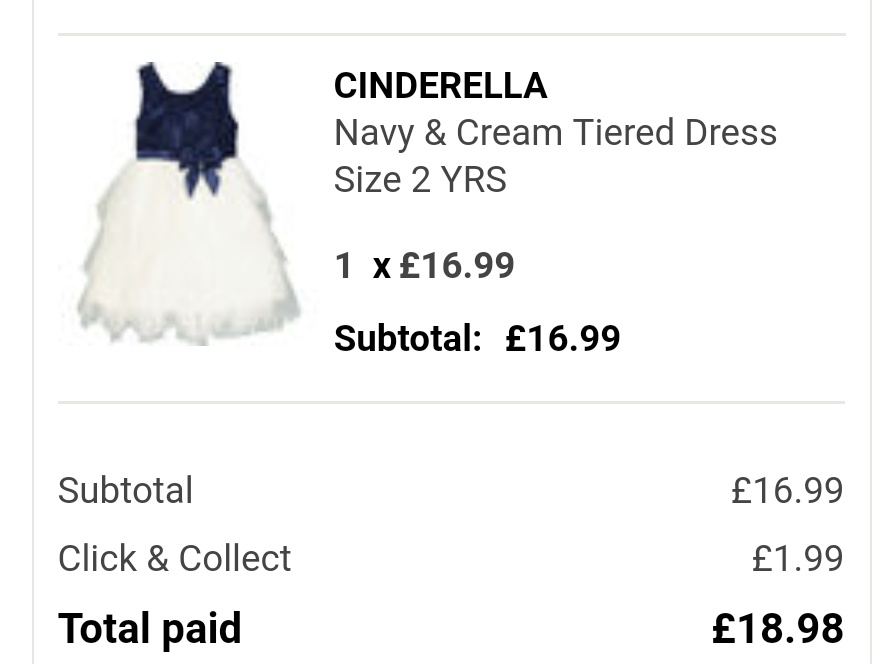Screen dimensions: 887x664
Task: Click the CINDERELLA brand name
Action: pos(440,86)
